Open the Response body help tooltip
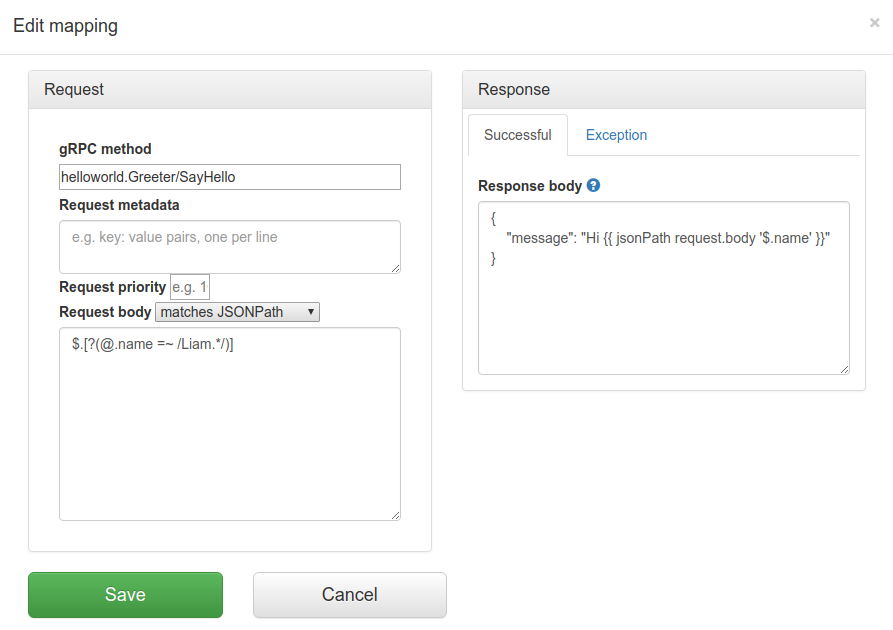Image resolution: width=893 pixels, height=630 pixels. [591, 186]
